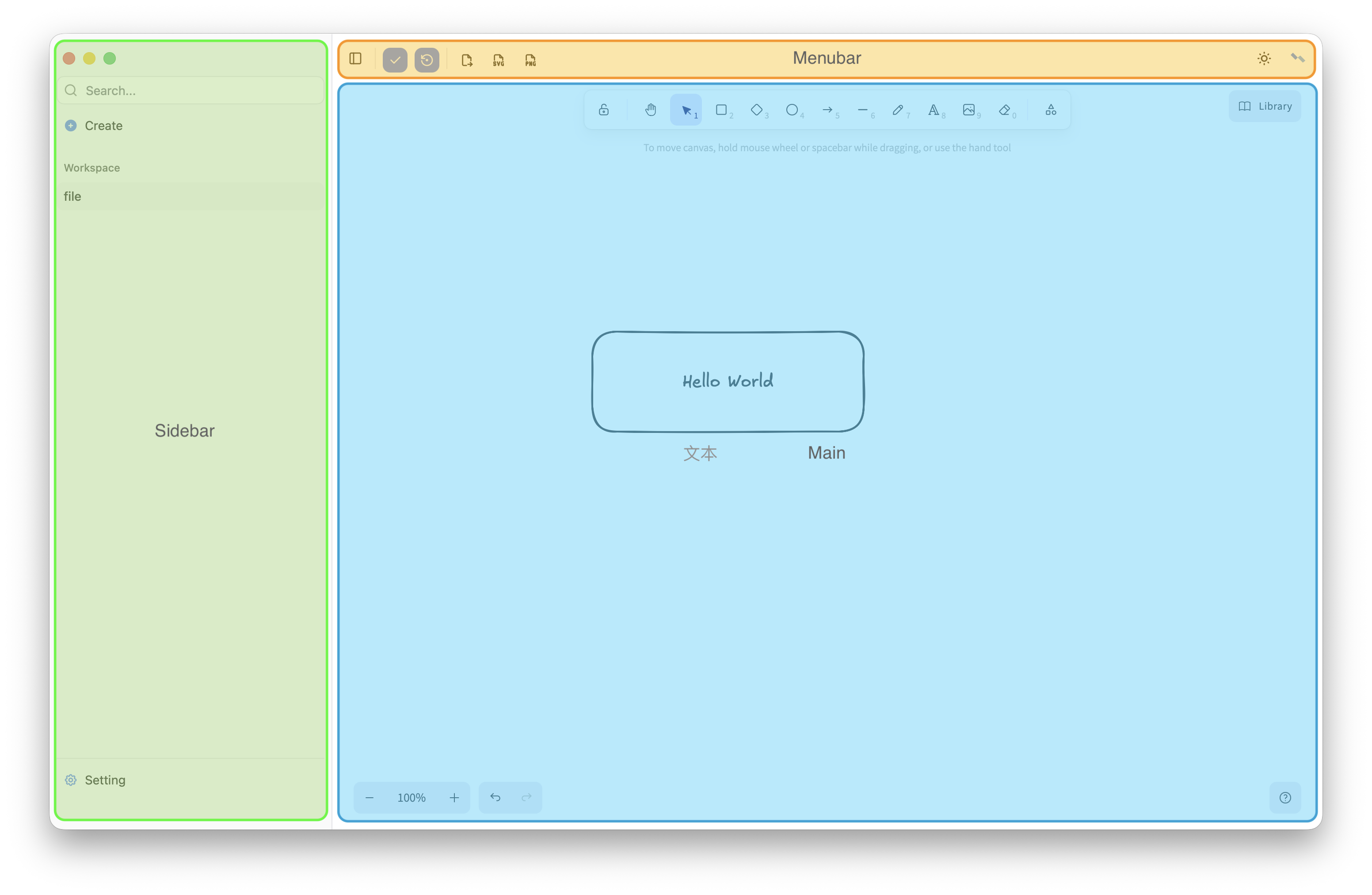Export the canvas as PNG
This screenshot has width=1372, height=895.
[x=530, y=59]
